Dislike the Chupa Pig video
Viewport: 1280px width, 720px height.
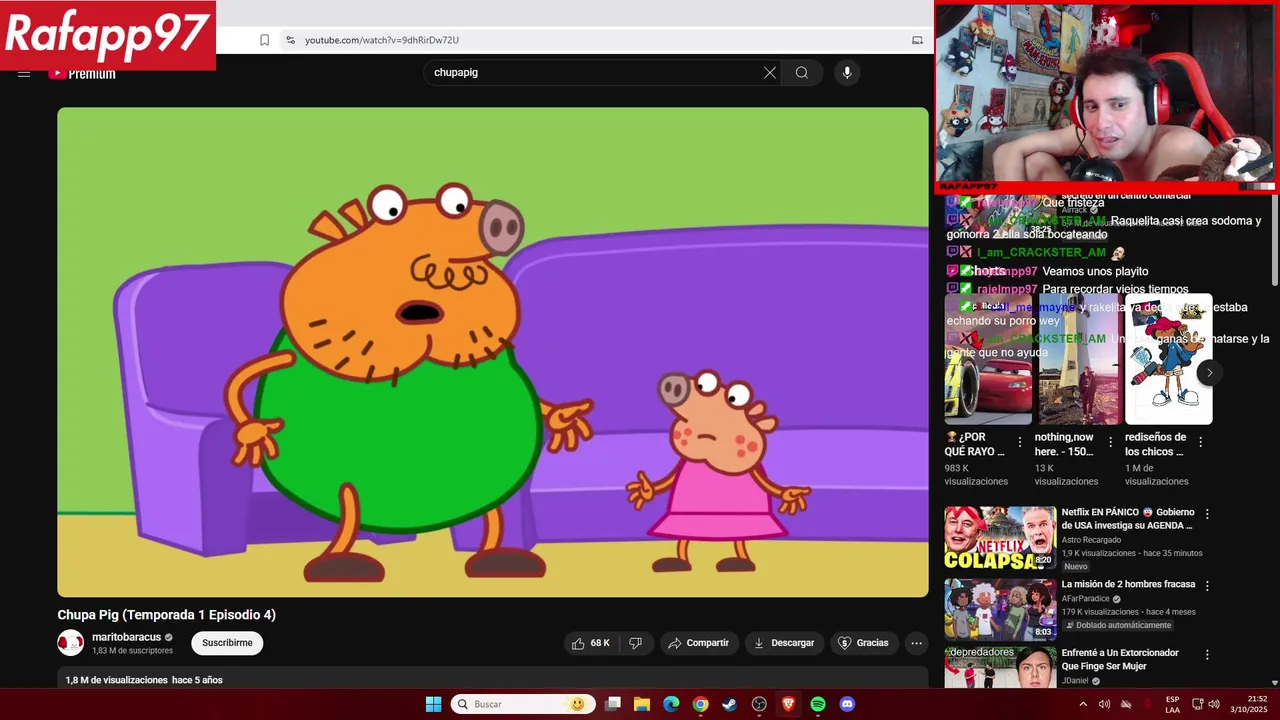[636, 643]
